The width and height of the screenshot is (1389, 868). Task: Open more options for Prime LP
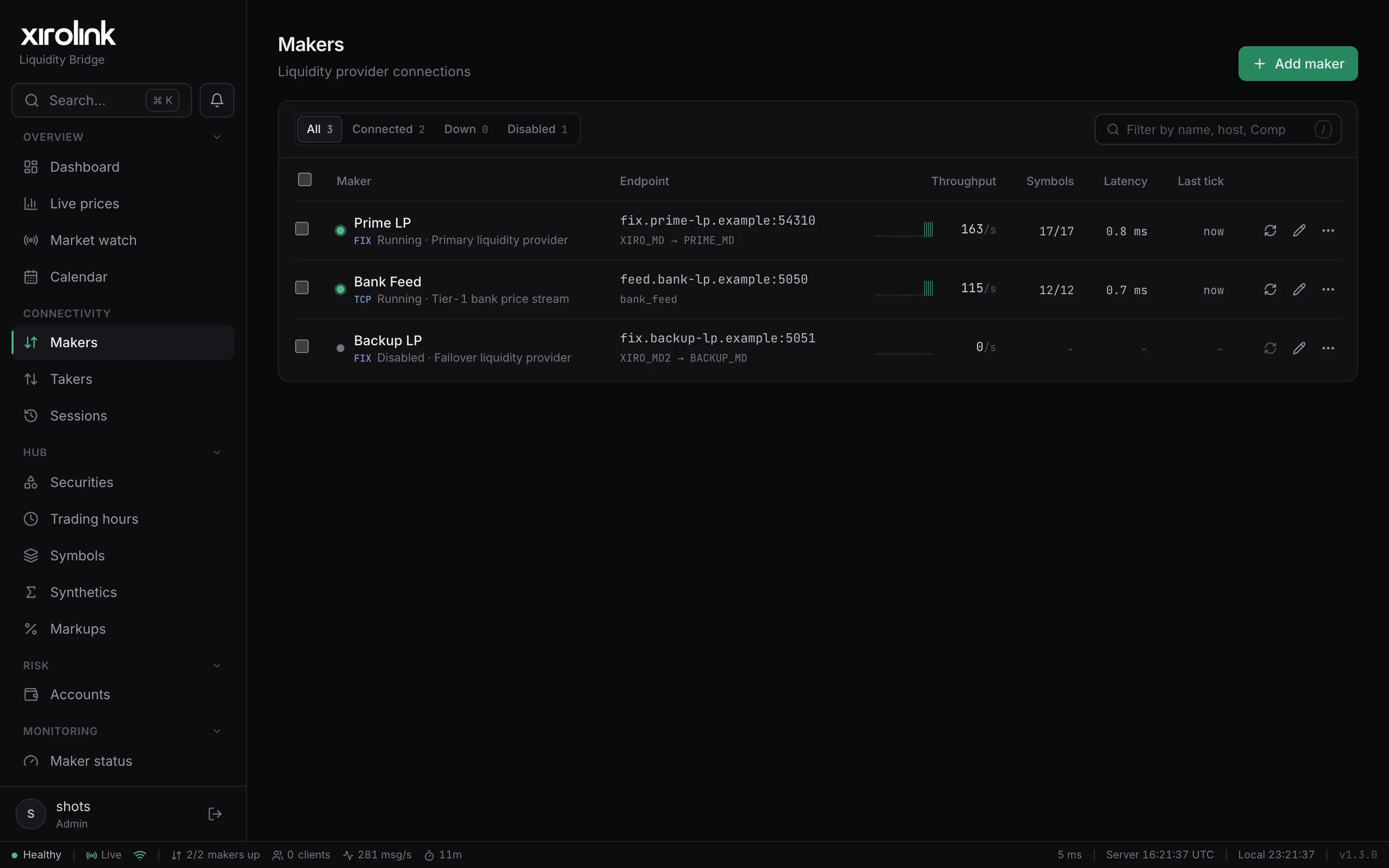(1328, 231)
